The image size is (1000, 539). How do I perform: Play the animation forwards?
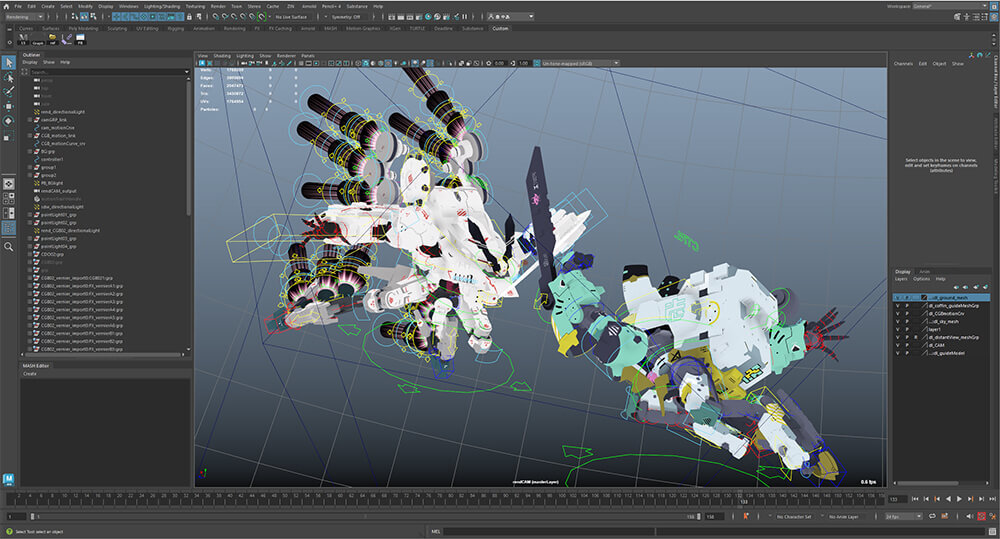click(959, 499)
